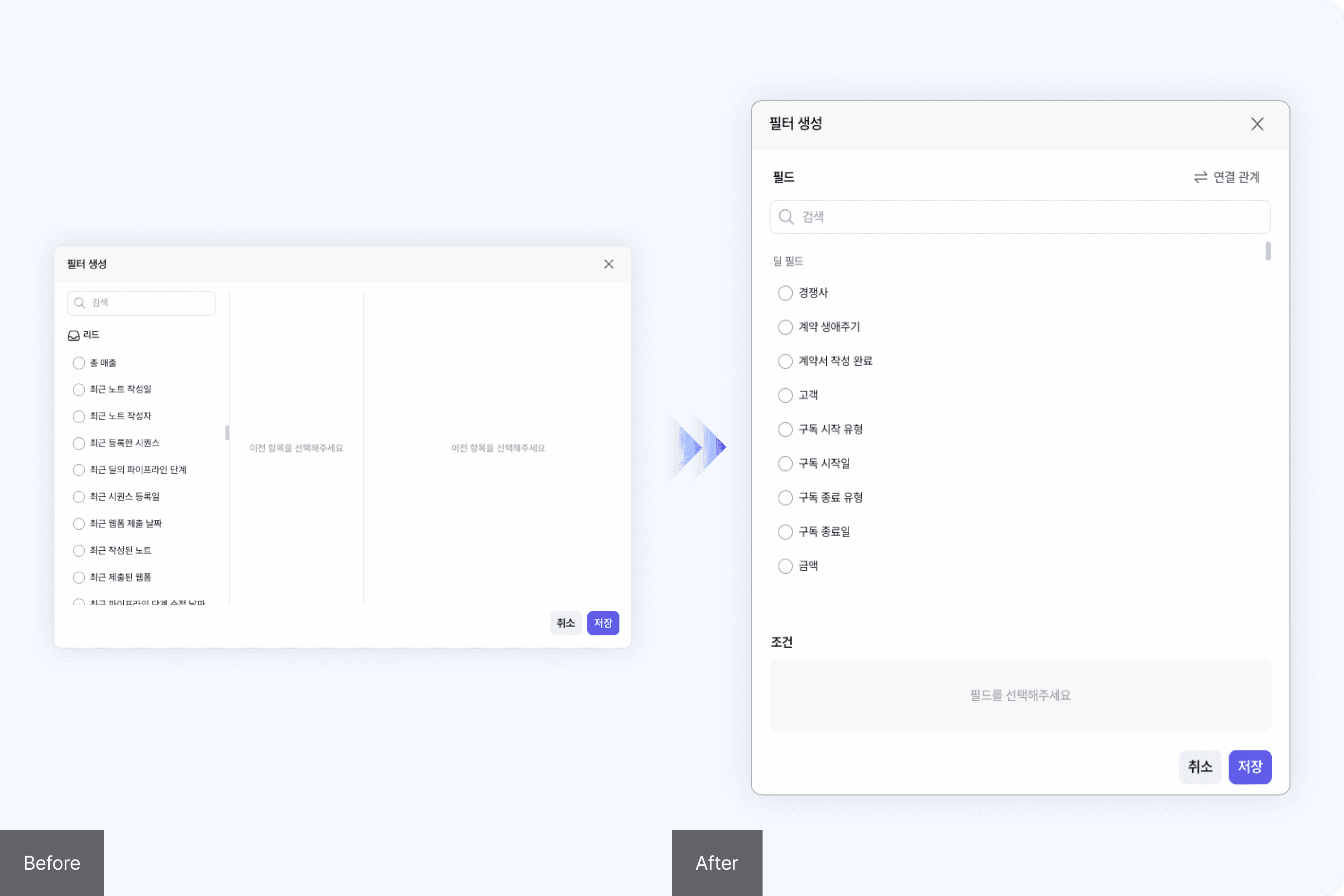Close the Before 필터 생성 dialog
Screen dimensions: 1344x896
[609, 264]
